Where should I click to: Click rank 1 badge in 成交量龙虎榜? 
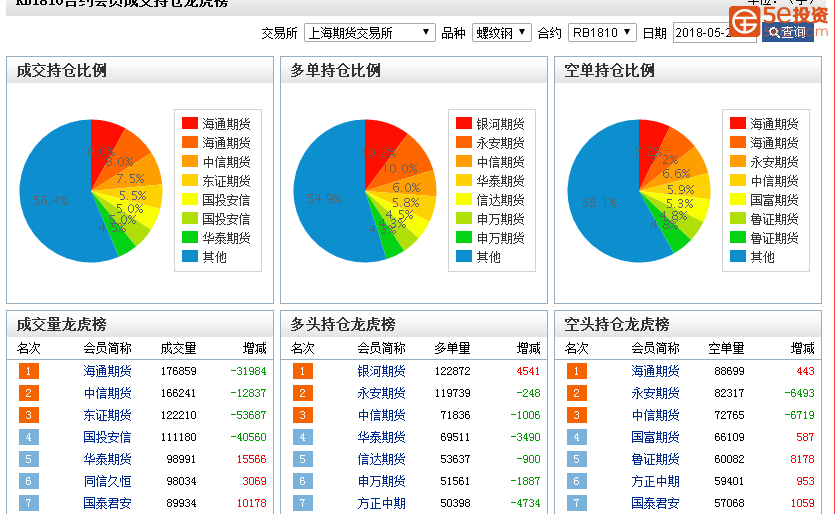click(x=29, y=371)
